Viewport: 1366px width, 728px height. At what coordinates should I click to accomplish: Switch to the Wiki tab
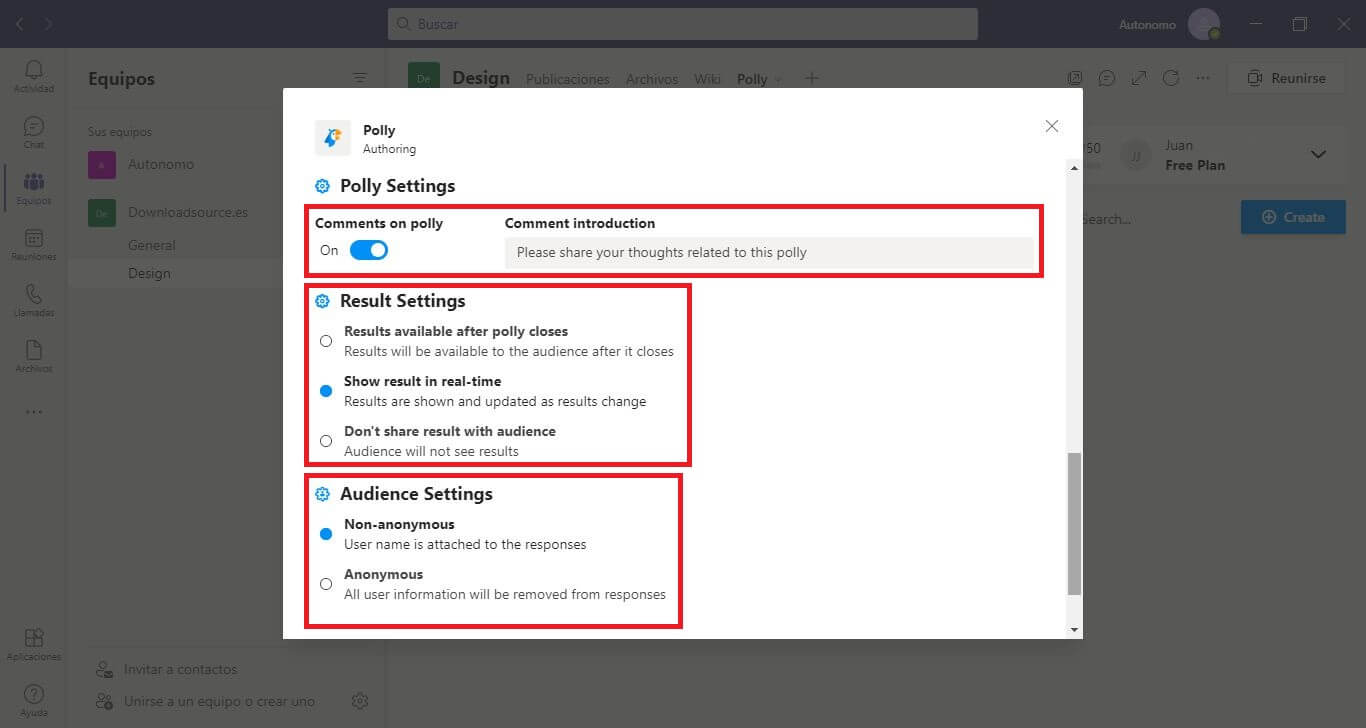[707, 79]
